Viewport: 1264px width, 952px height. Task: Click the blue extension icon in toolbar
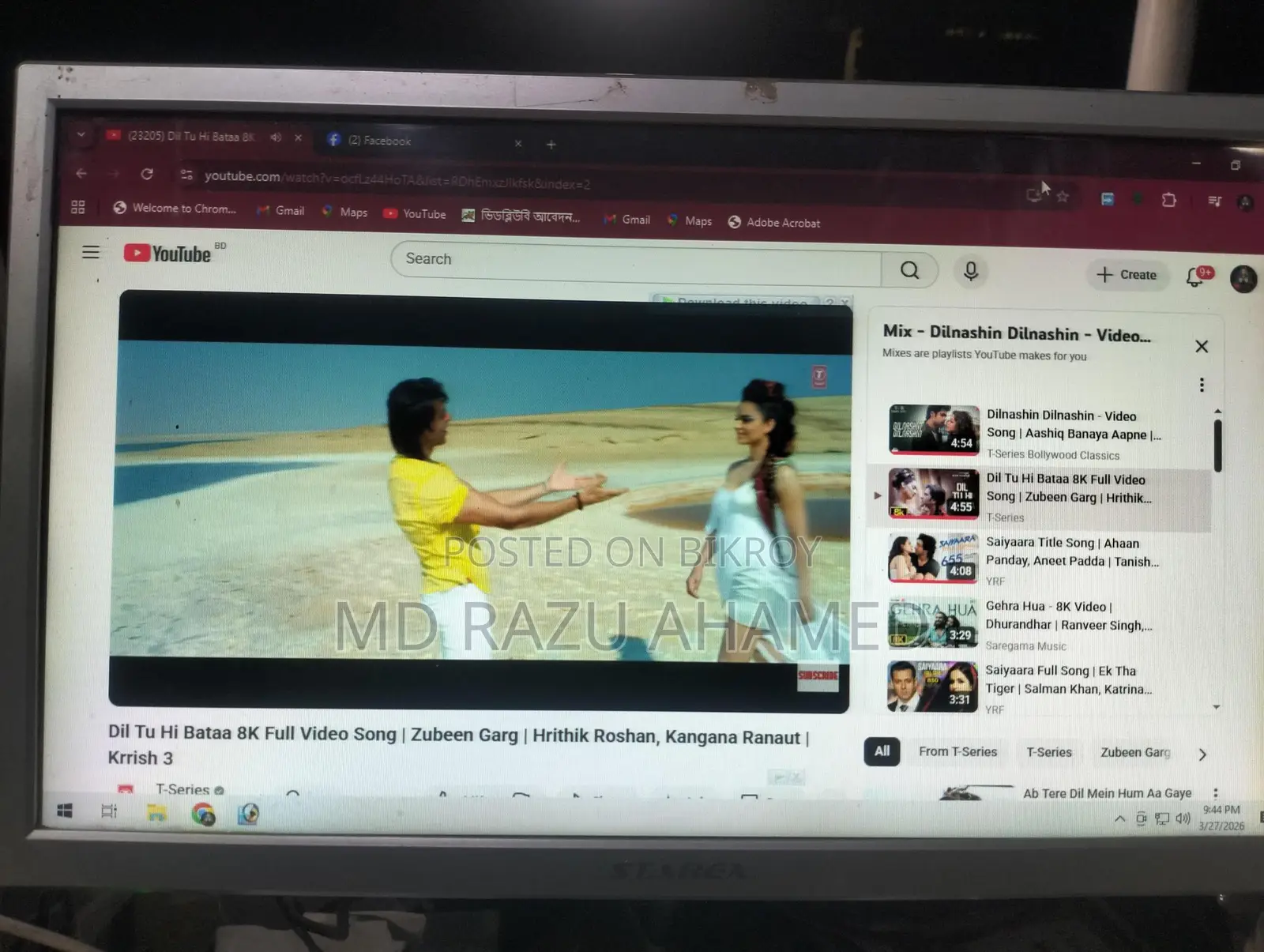(1108, 199)
